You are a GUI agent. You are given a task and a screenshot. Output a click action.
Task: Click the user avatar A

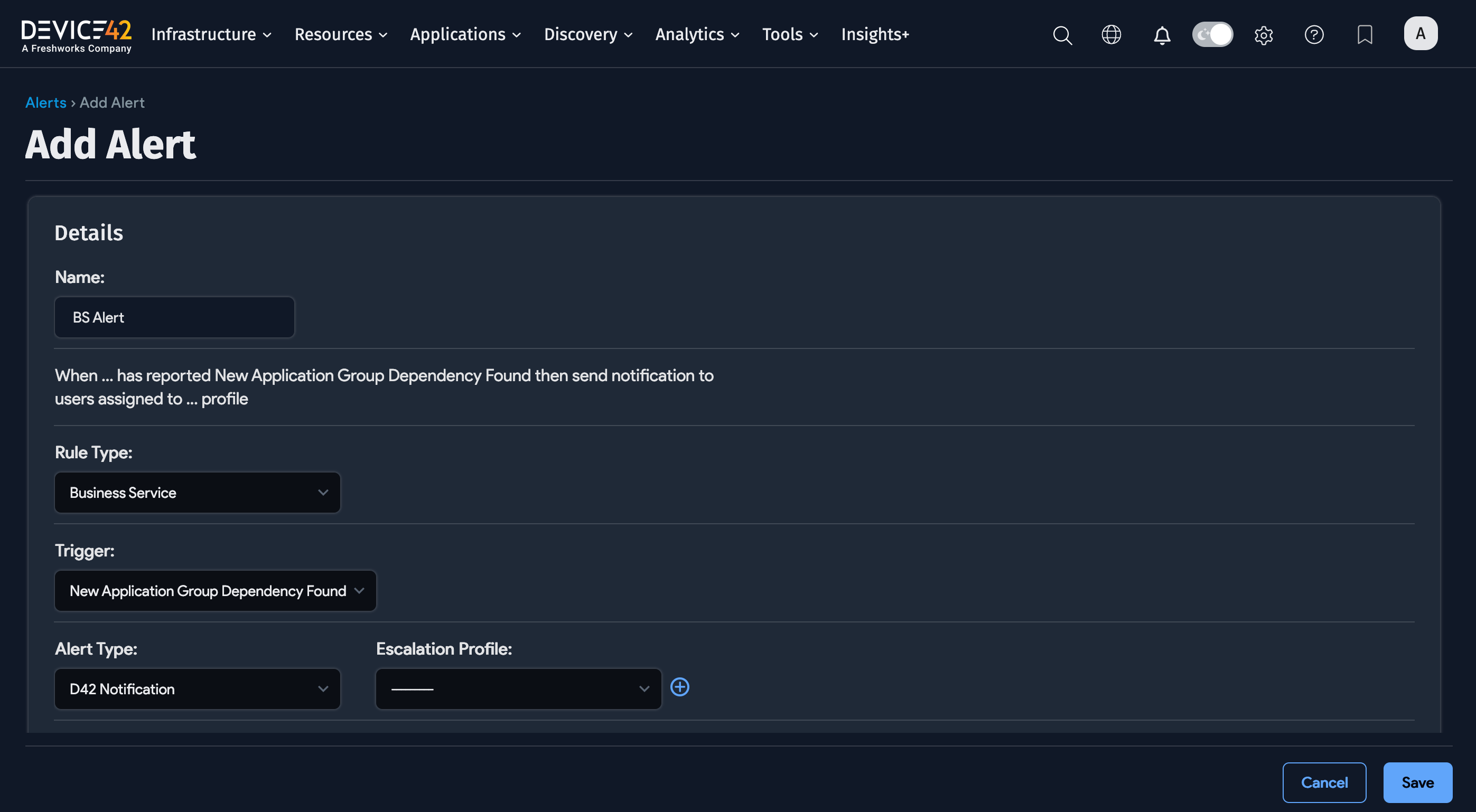[x=1420, y=34]
